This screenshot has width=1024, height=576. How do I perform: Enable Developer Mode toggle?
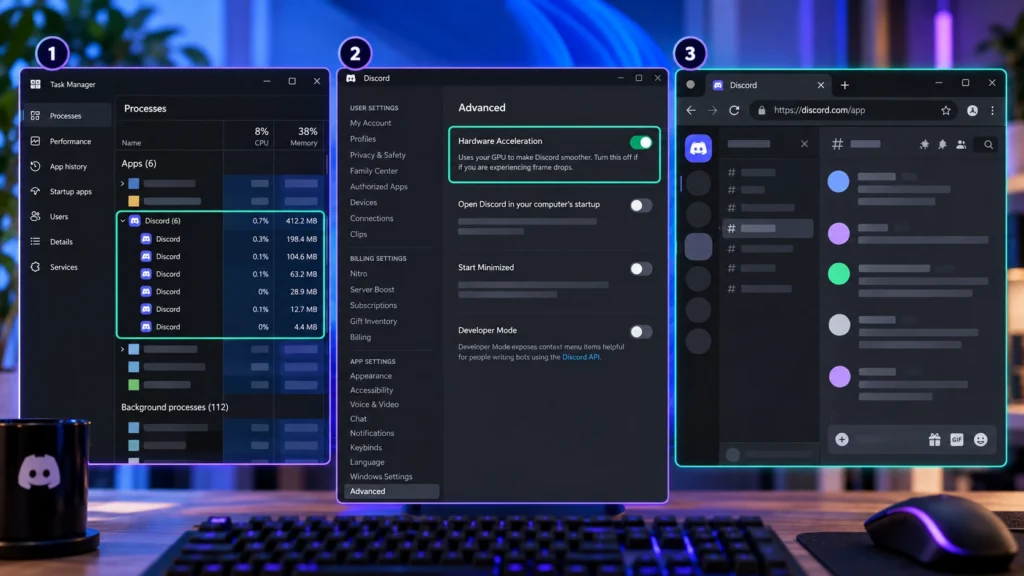(641, 332)
